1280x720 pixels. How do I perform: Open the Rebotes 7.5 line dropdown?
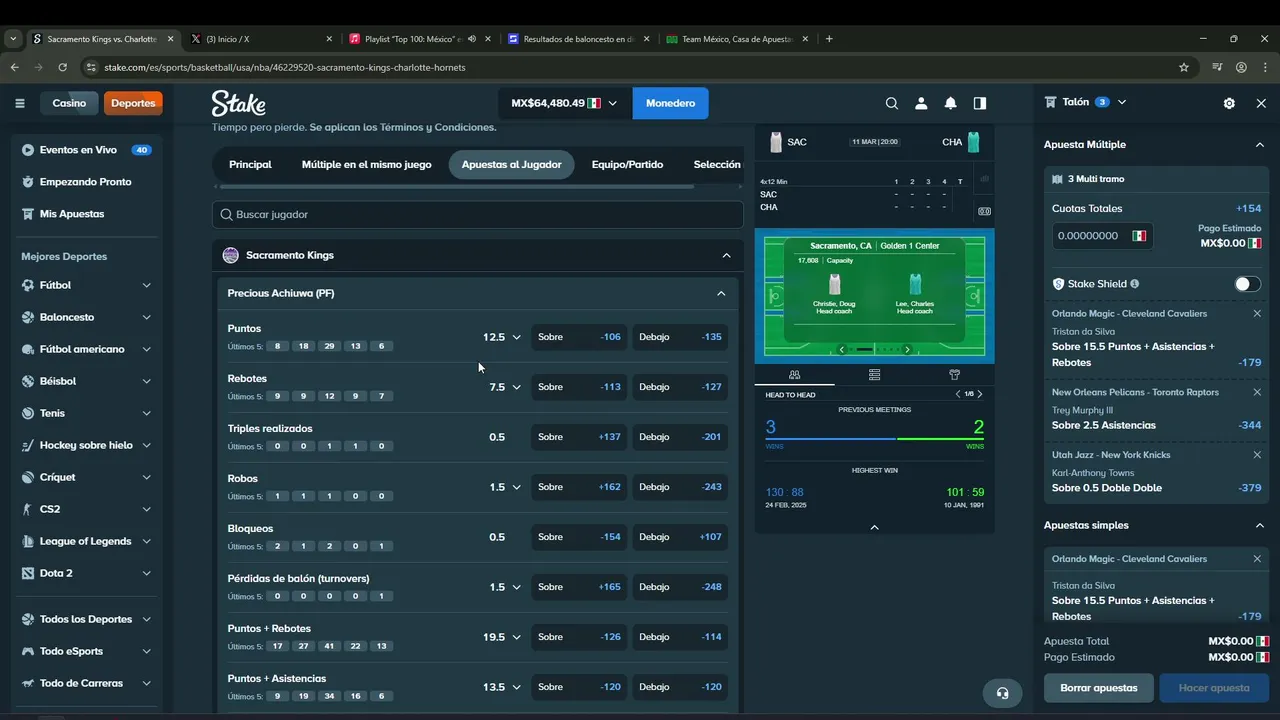tap(505, 387)
